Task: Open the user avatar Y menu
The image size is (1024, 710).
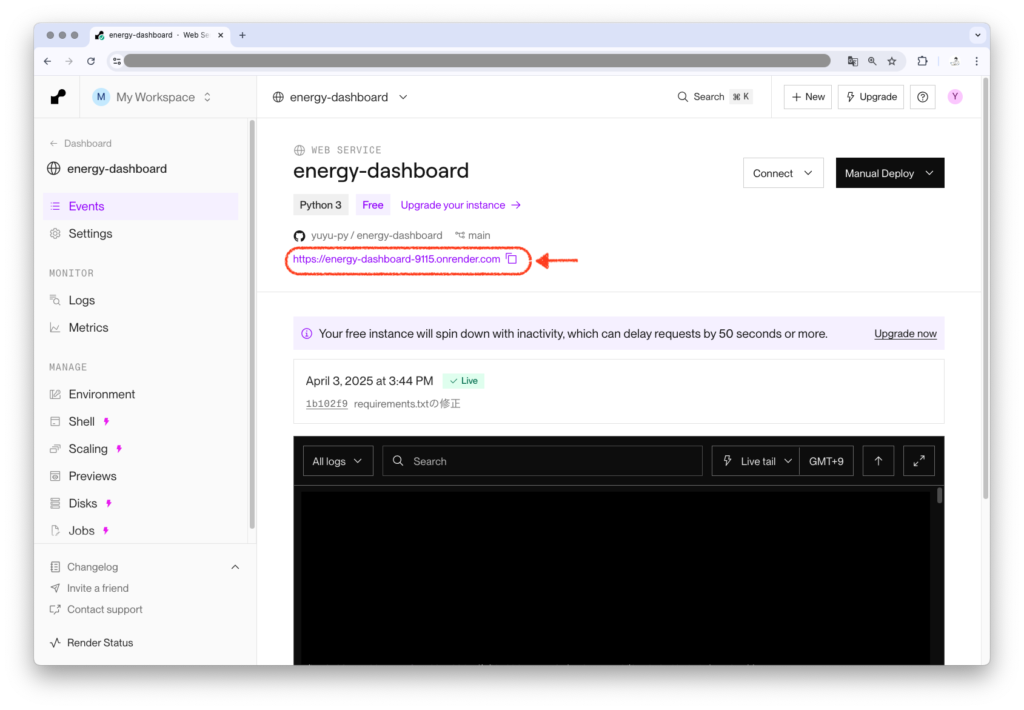Action: click(955, 97)
